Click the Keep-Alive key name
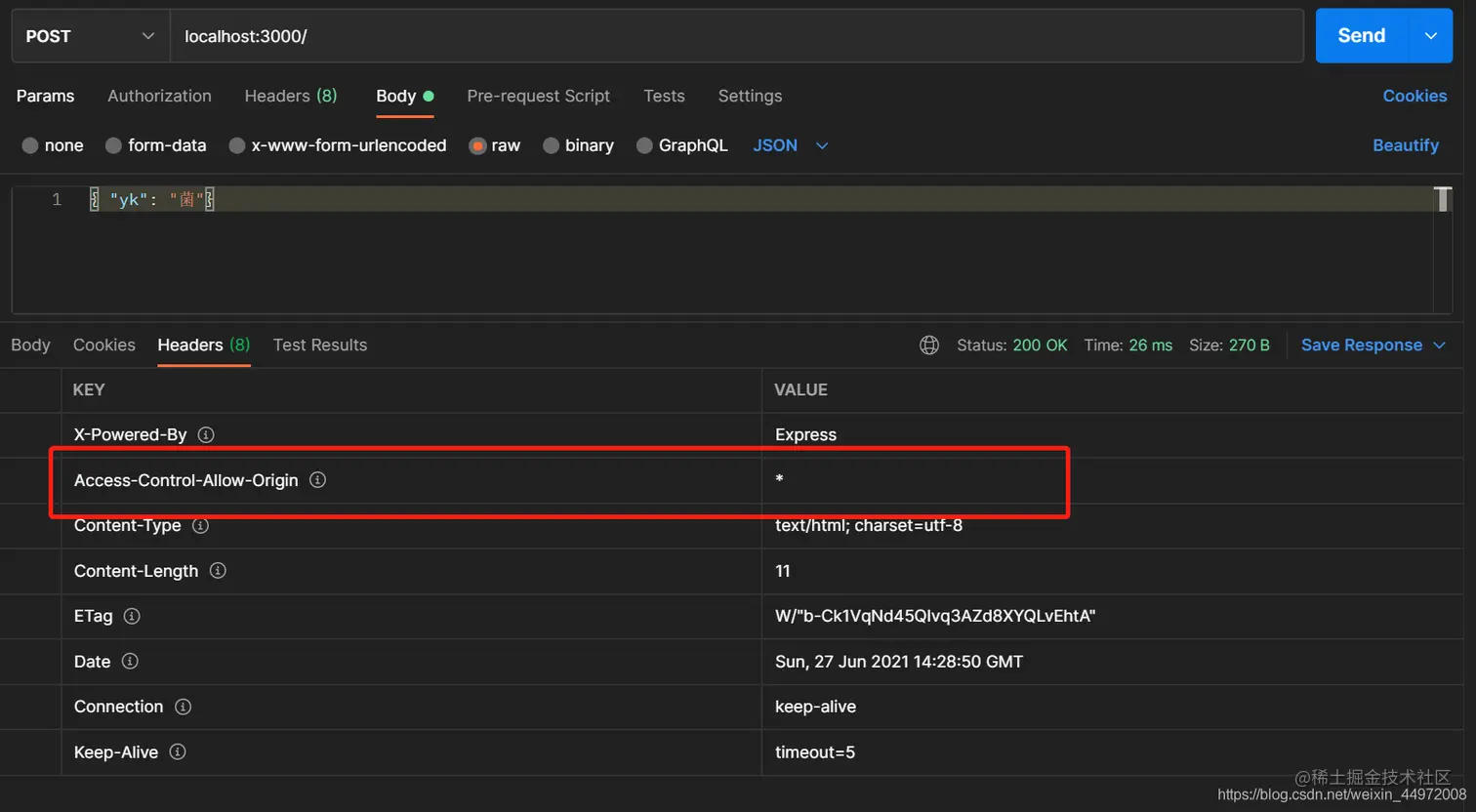1476x812 pixels. tap(116, 751)
